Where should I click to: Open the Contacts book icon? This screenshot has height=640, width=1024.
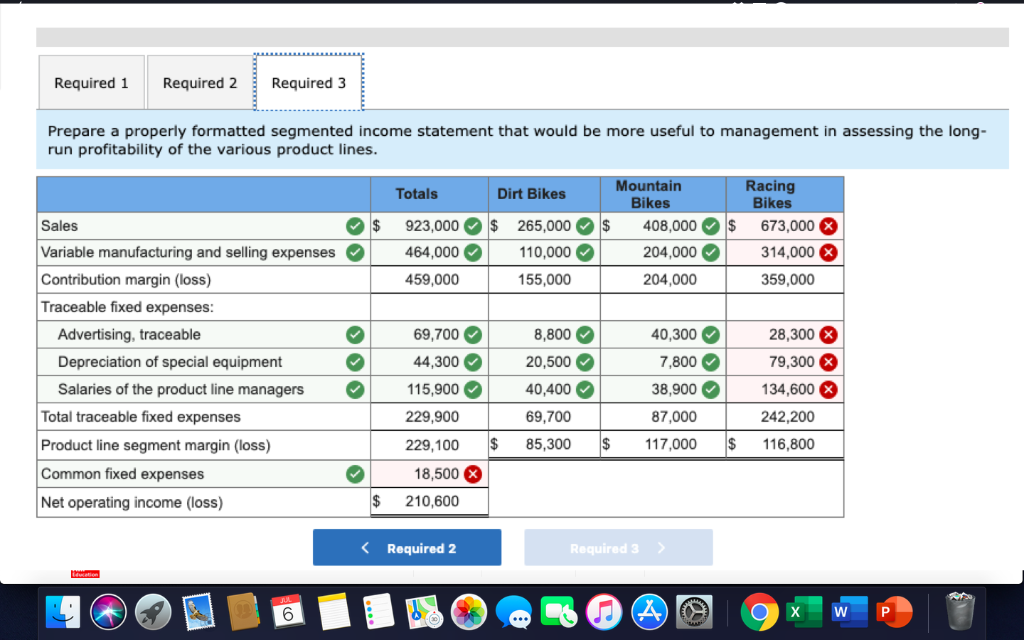pos(243,612)
